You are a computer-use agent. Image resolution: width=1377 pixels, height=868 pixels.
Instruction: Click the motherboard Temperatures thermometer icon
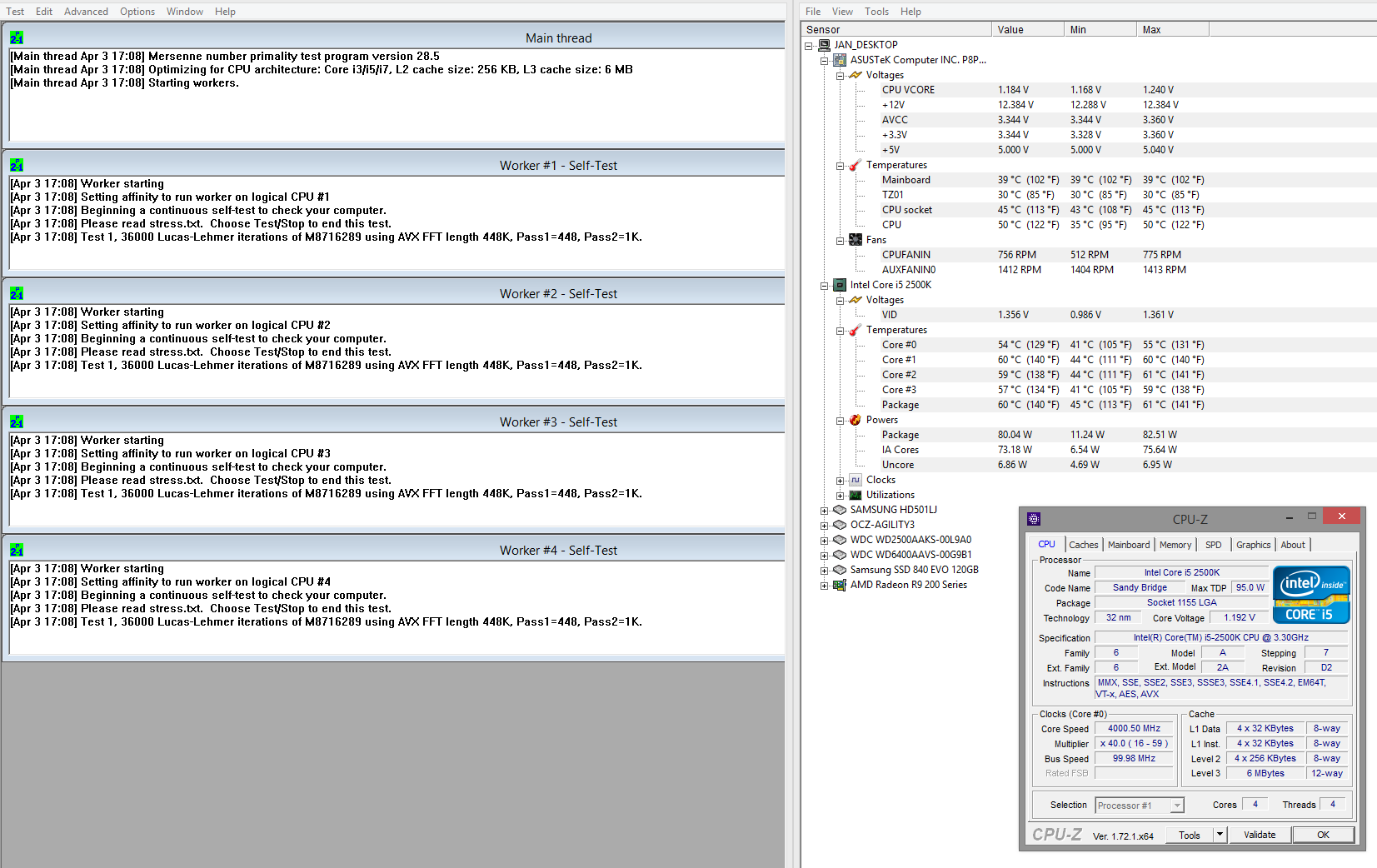pyautogui.click(x=856, y=165)
